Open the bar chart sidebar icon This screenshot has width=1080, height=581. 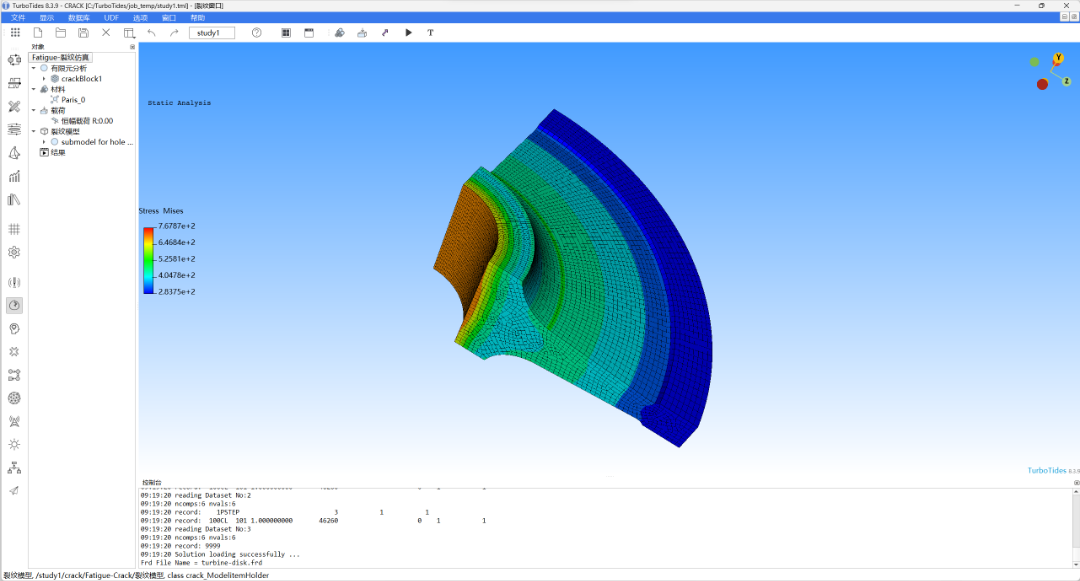[14, 176]
